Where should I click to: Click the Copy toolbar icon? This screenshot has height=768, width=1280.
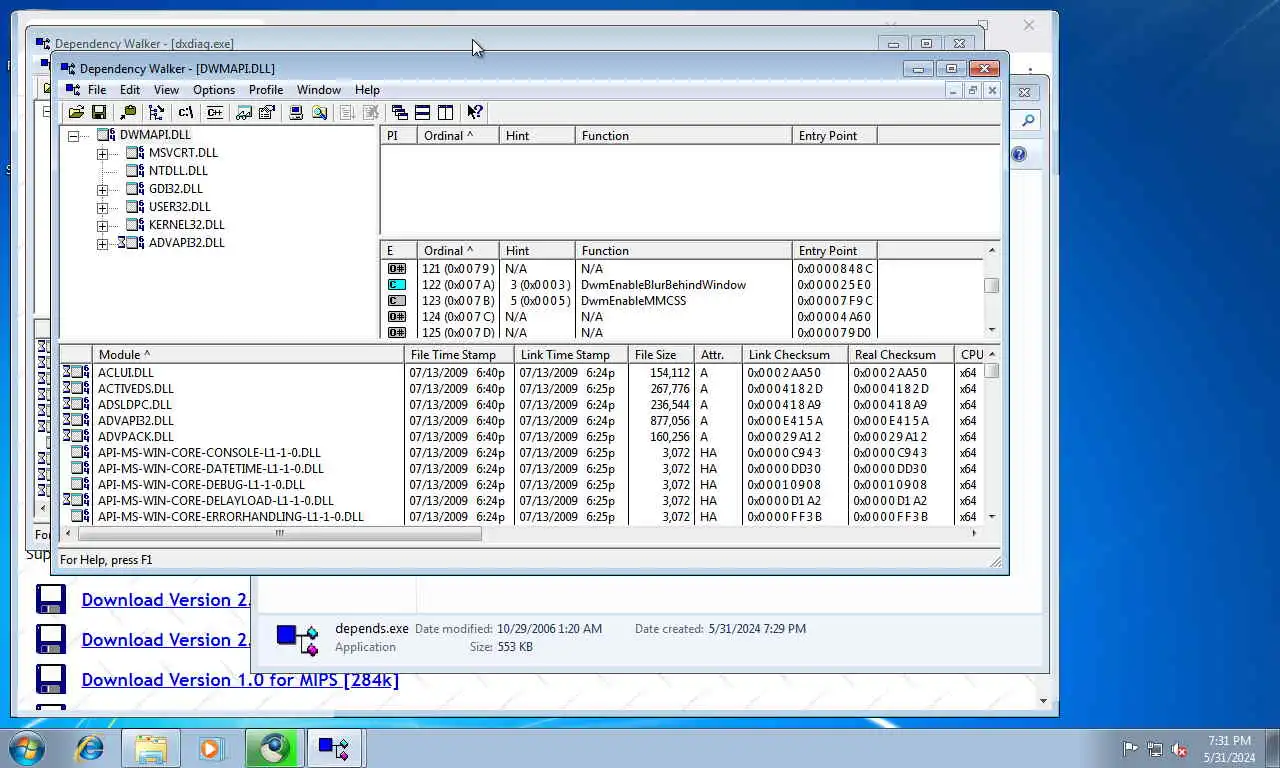pos(128,113)
